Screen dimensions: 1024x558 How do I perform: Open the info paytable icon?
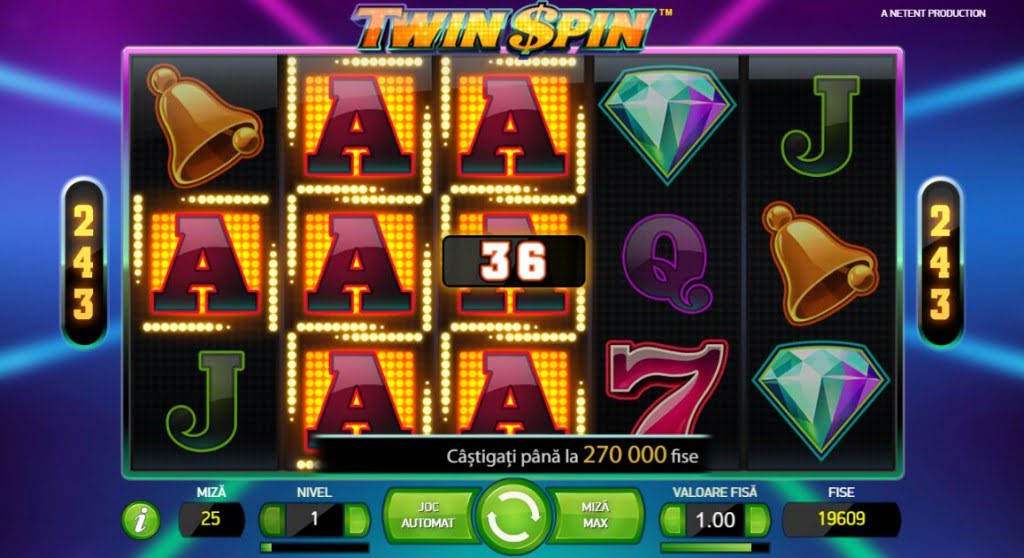coord(140,520)
